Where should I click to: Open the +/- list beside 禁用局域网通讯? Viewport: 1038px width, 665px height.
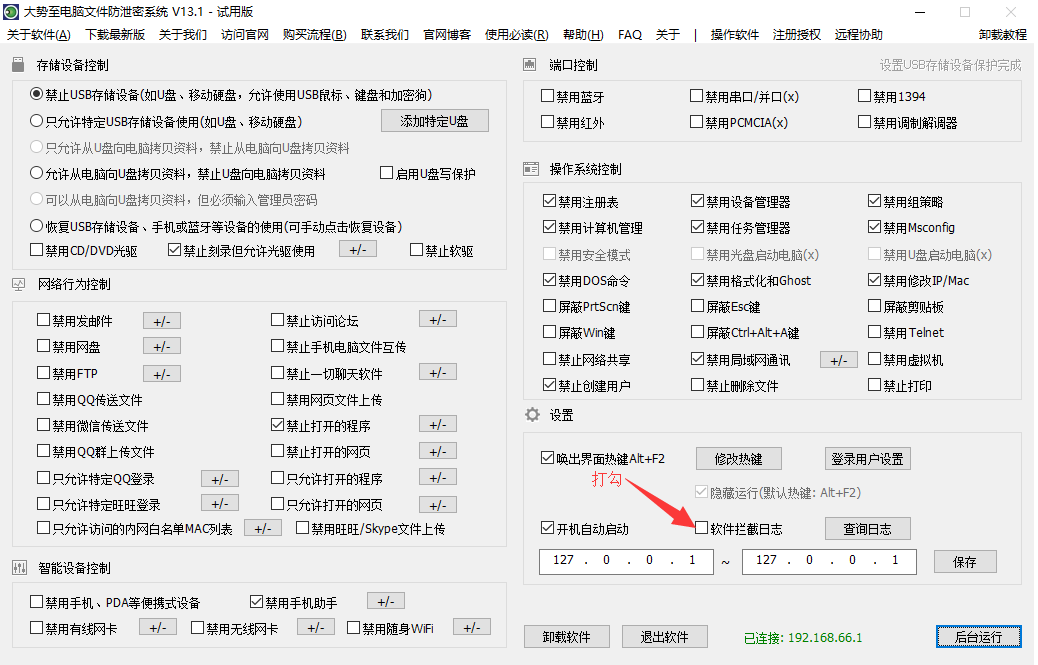838,359
